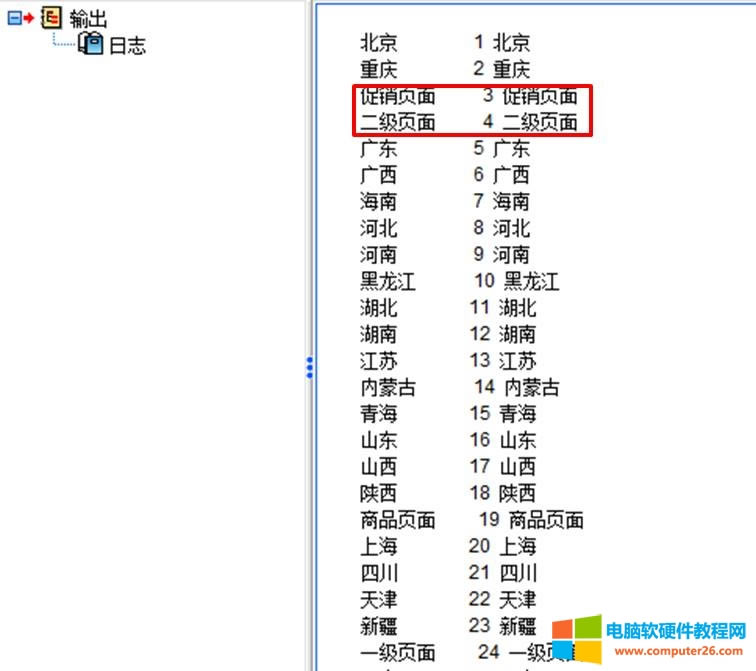Click the 日志 log icon
Image resolution: width=756 pixels, height=671 pixels.
[90, 45]
